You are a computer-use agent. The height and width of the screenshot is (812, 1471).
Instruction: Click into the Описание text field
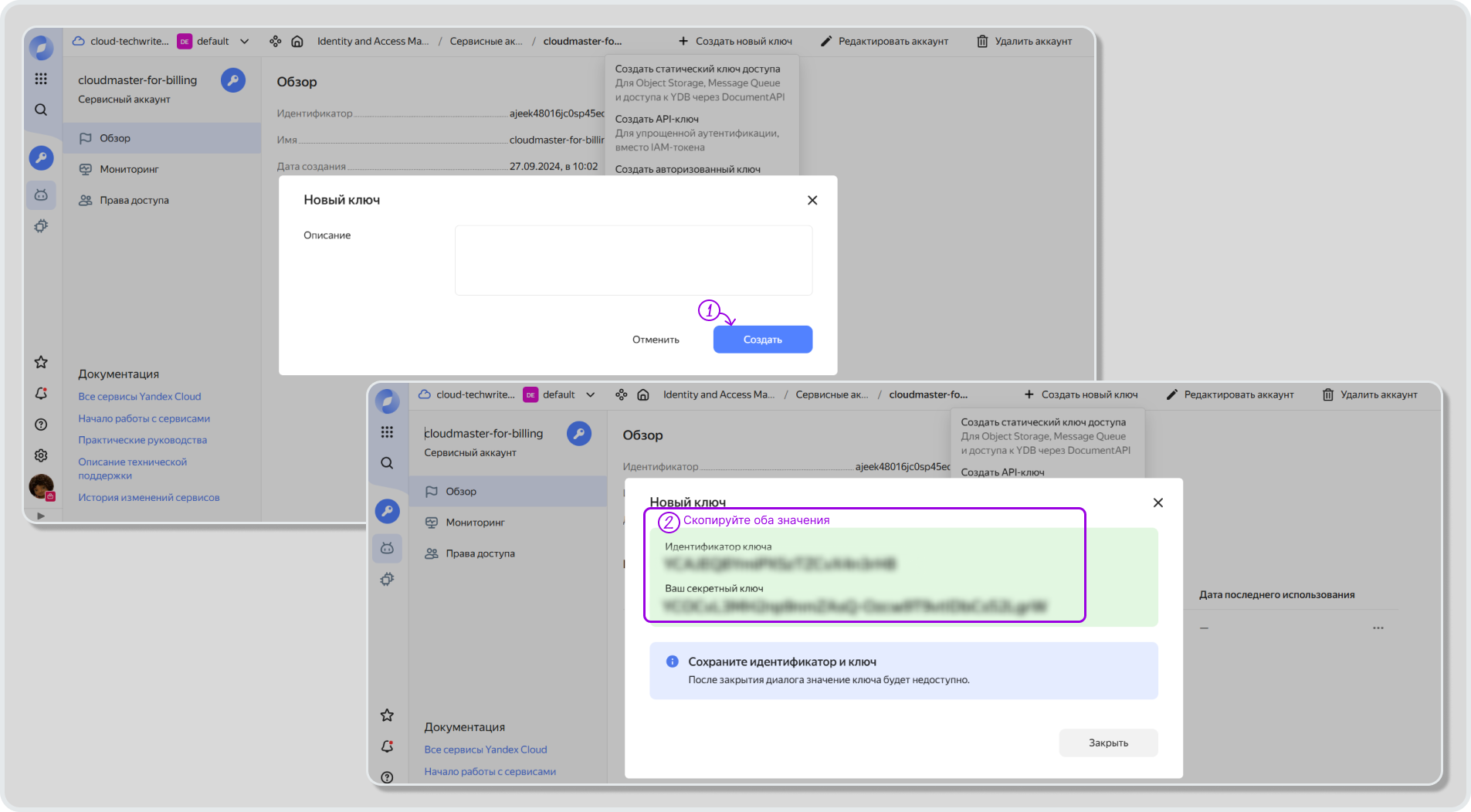click(633, 260)
